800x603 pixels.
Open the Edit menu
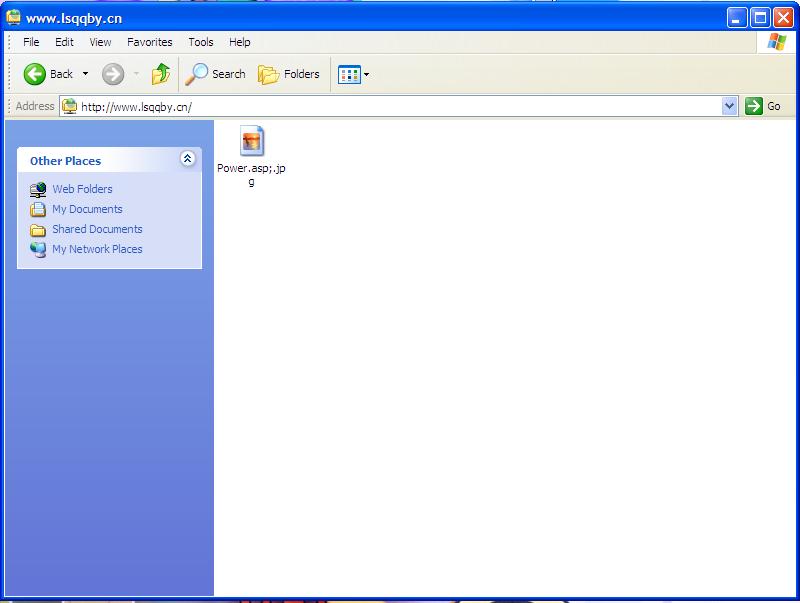click(64, 42)
